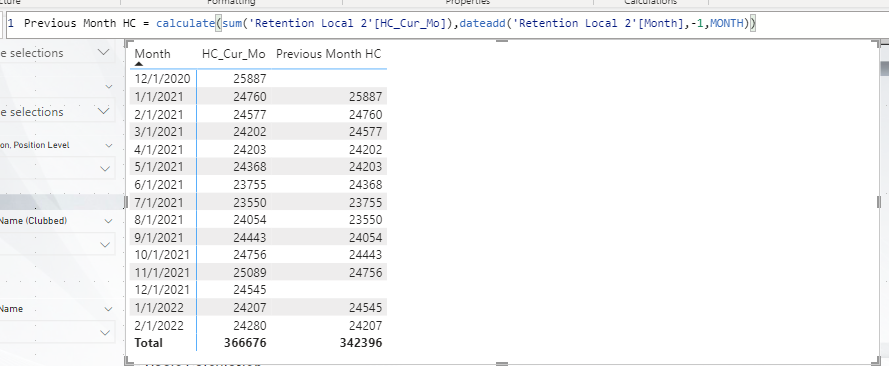Select the 1/1/2022 month cell
889x366 pixels.
pos(159,308)
